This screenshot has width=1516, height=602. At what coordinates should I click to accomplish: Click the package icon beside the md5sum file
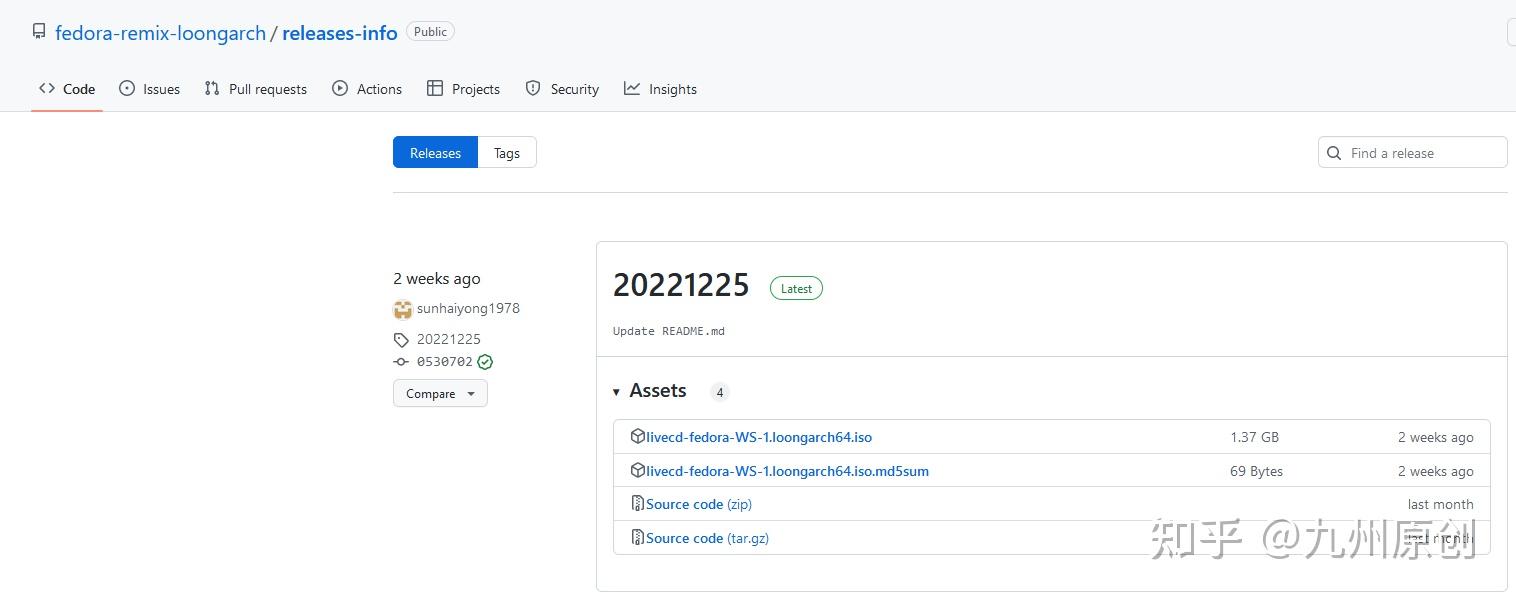[x=637, y=470]
